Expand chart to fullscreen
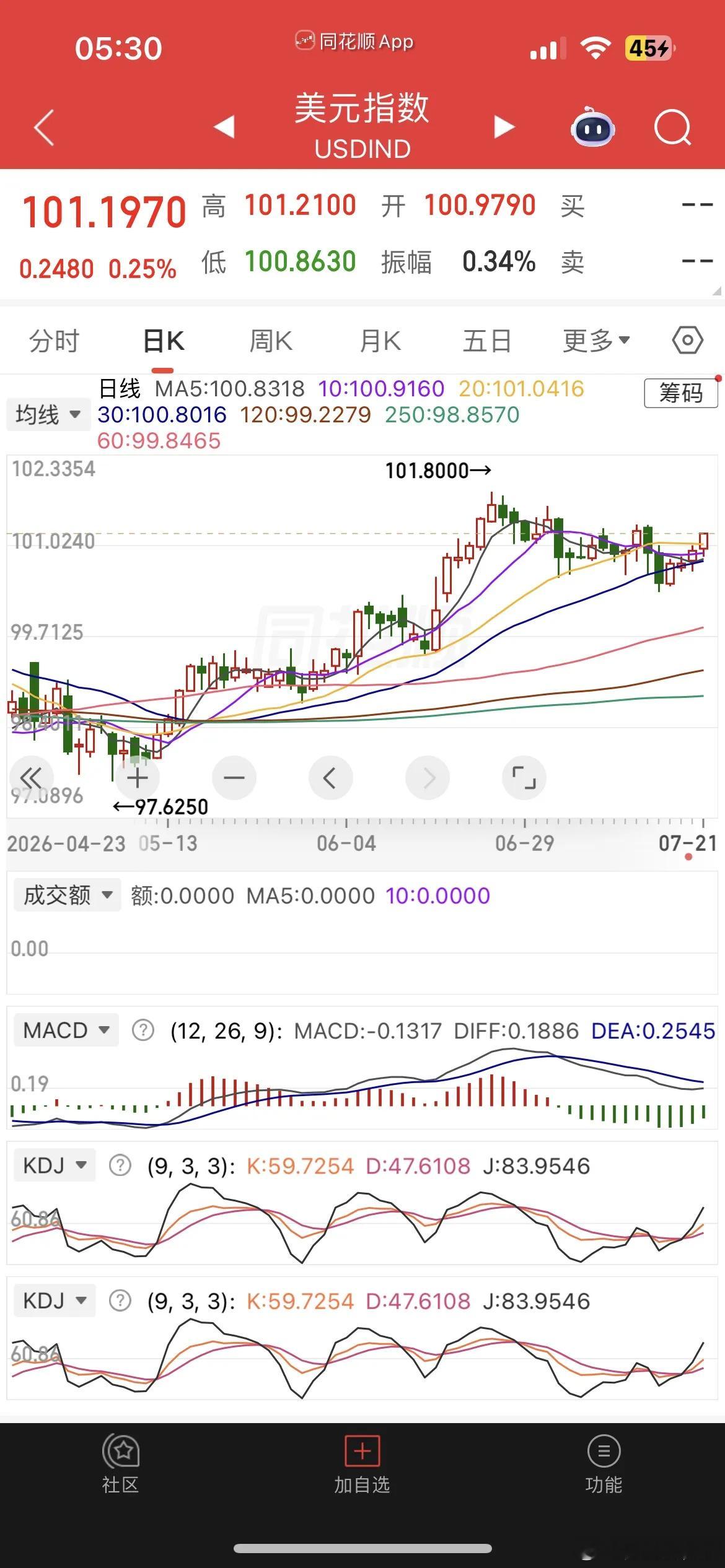The width and height of the screenshot is (725, 1568). (x=524, y=778)
